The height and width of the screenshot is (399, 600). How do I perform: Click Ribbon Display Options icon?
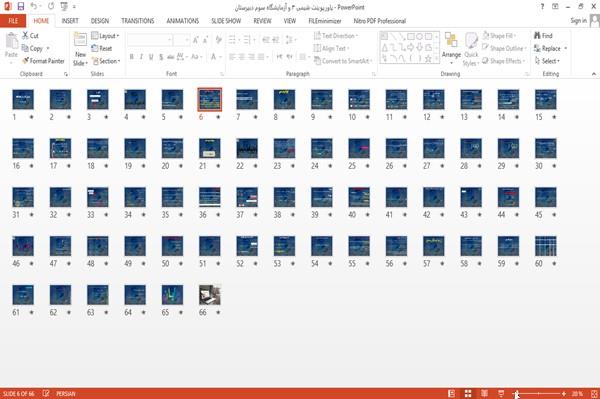tap(555, 7)
